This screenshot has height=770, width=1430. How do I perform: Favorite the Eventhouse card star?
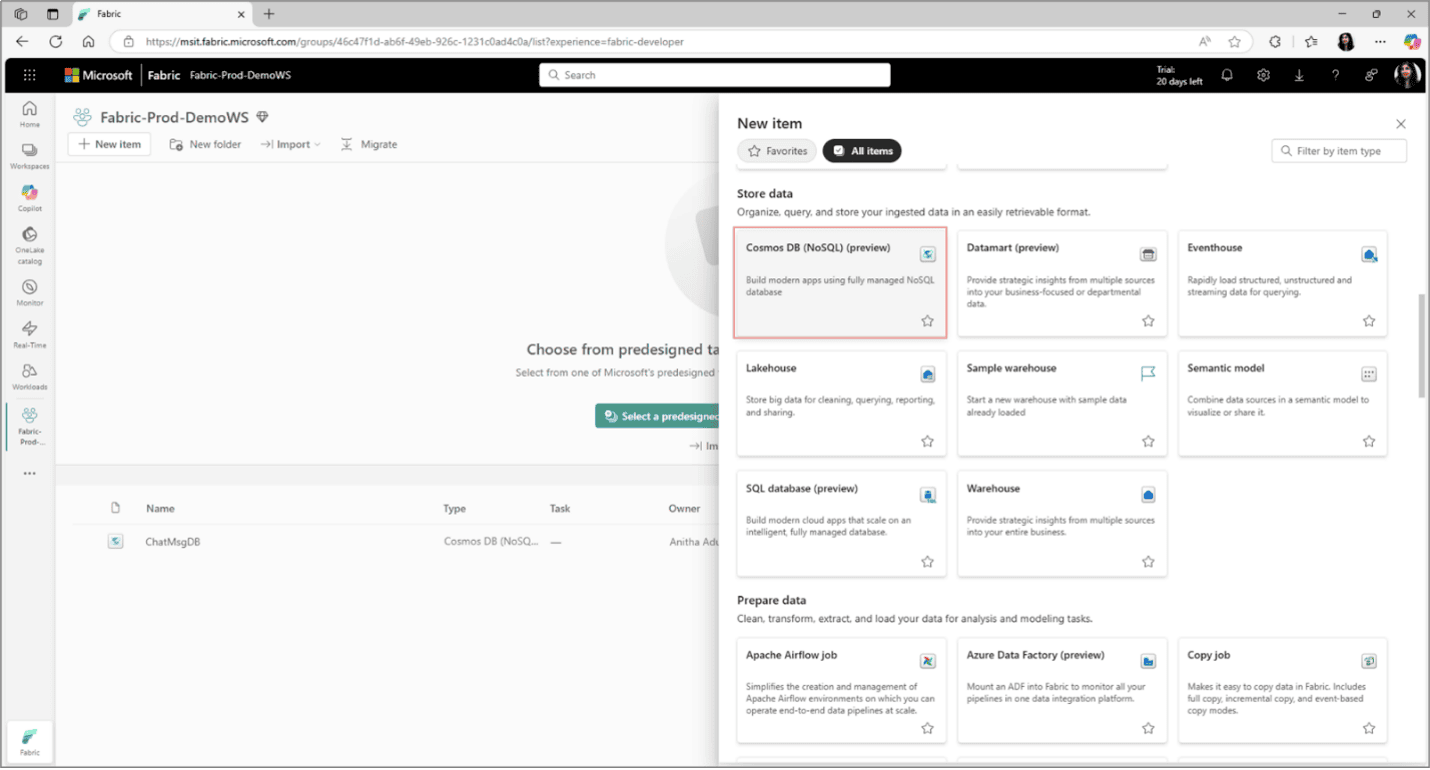(x=1369, y=321)
